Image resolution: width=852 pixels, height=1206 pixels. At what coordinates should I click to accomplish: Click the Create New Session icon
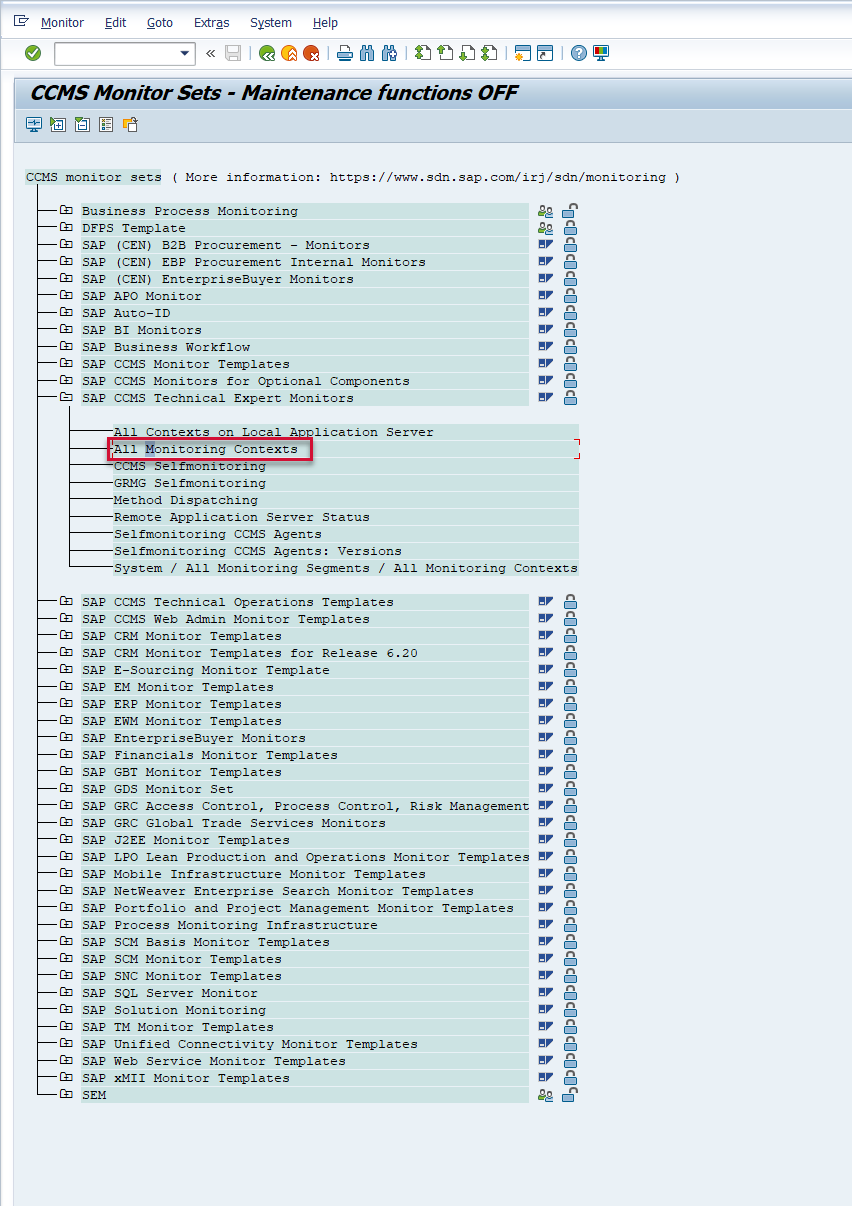(522, 53)
